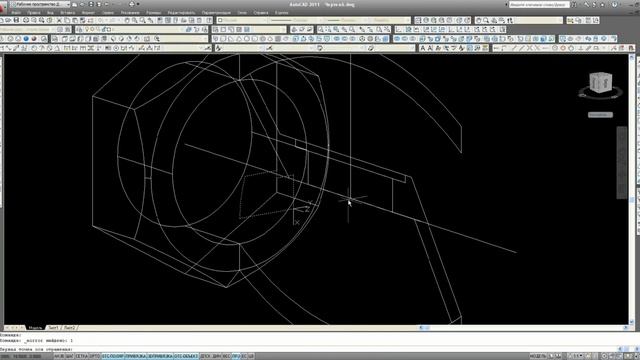Click the Copy to clipboard icon
This screenshot has width=640, height=360.
pyautogui.click(x=67, y=20)
